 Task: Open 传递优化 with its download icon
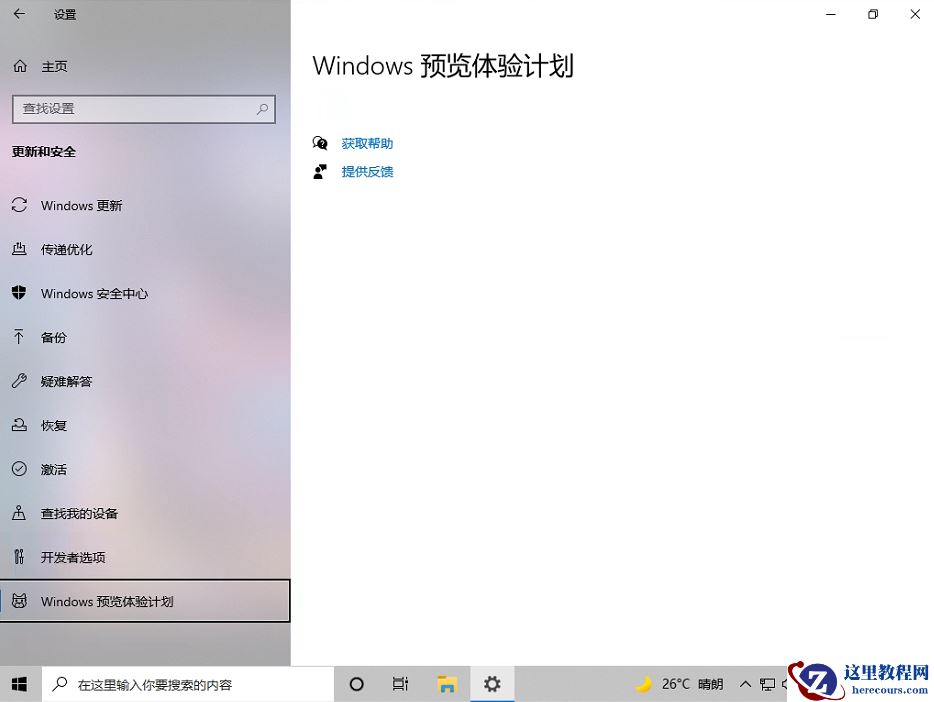(x=20, y=249)
